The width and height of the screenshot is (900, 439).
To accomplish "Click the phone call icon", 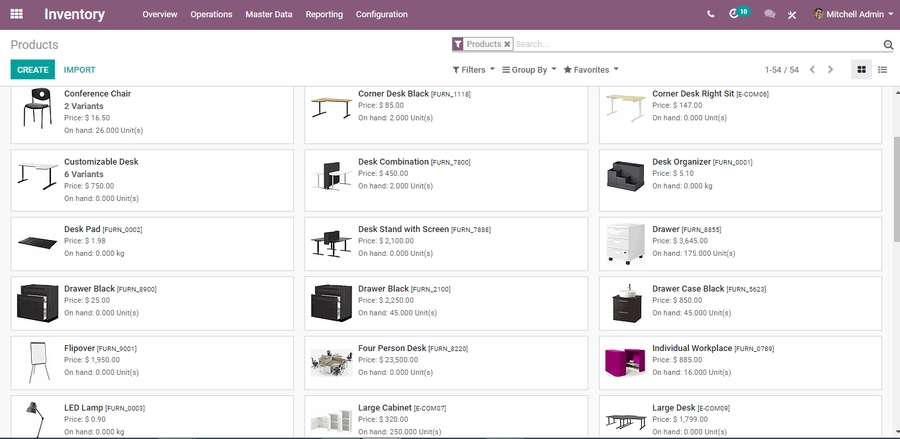I will (711, 14).
